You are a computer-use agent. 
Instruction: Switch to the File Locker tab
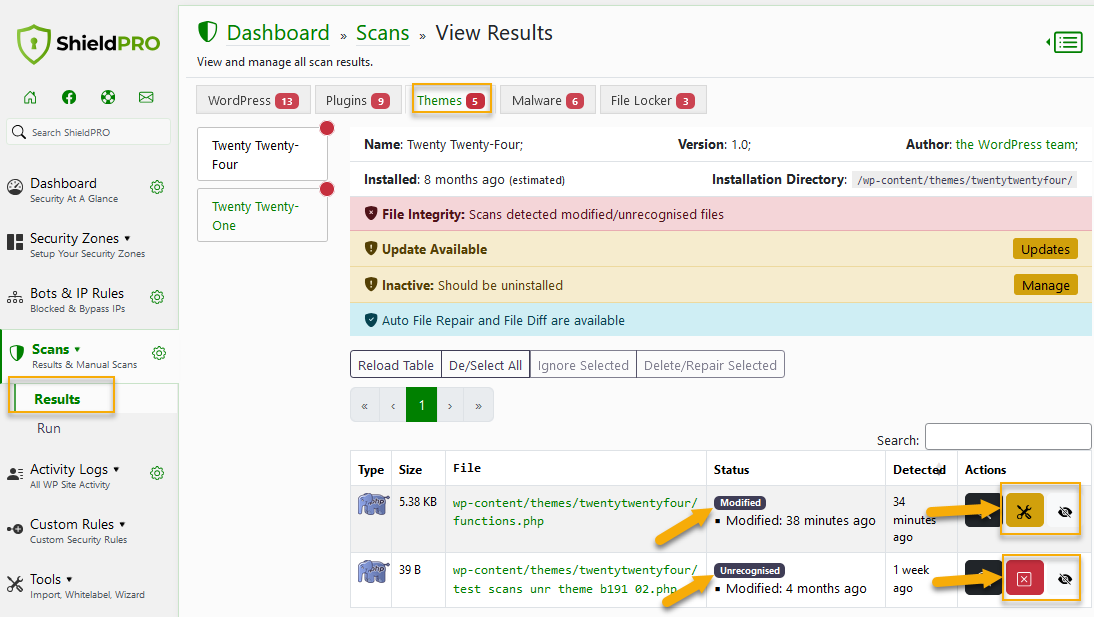click(652, 101)
